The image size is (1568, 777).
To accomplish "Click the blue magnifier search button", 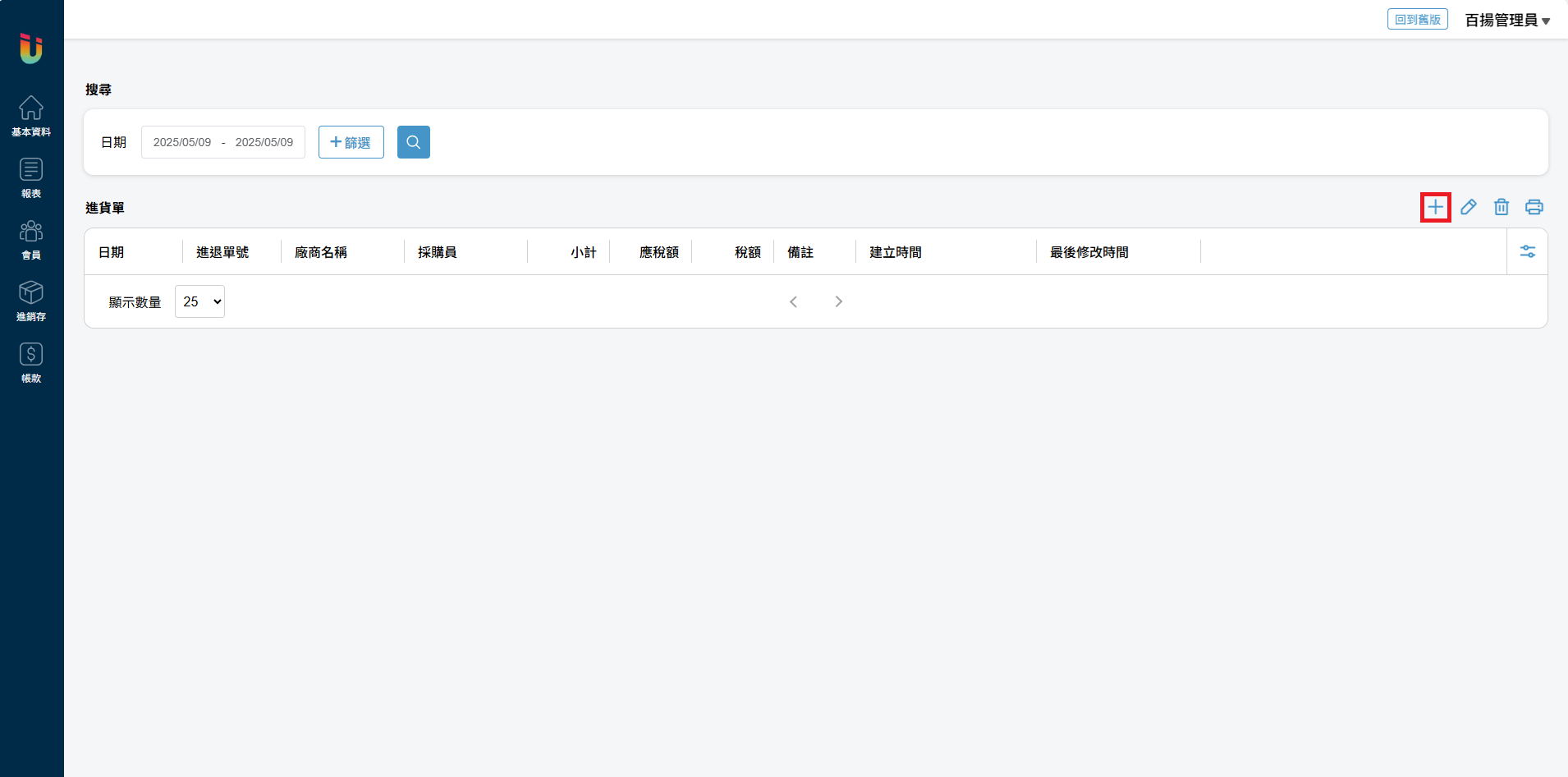I will [x=414, y=142].
